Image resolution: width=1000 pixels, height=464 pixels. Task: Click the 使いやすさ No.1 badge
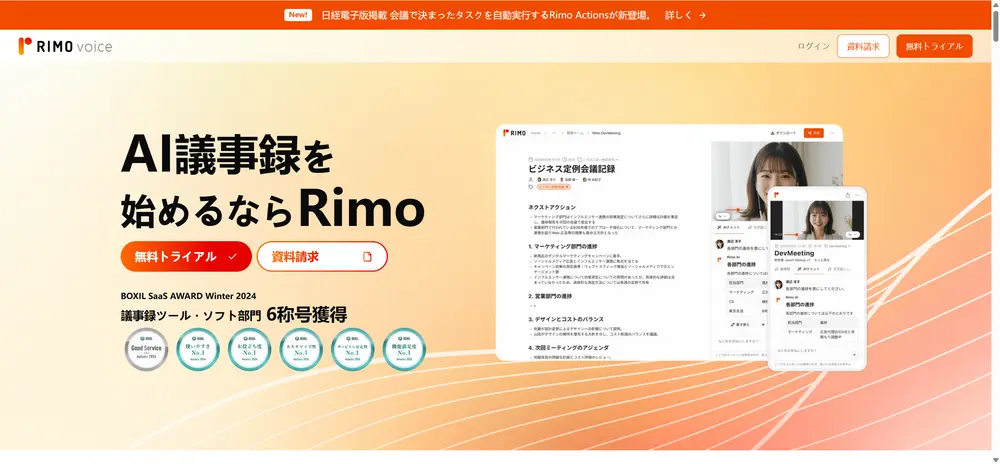198,349
